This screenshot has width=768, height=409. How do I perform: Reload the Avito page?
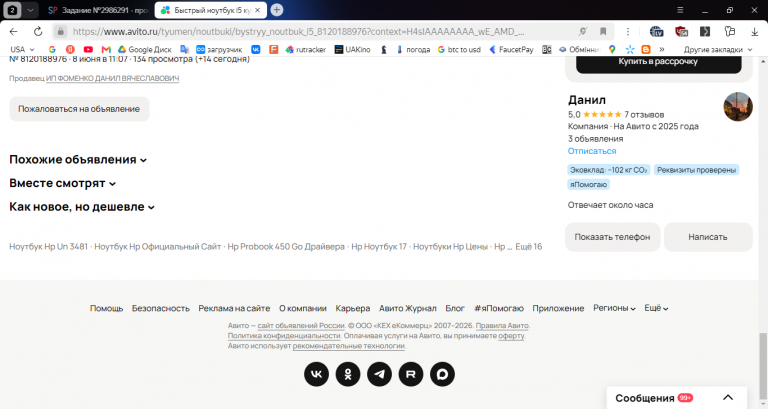[38, 31]
